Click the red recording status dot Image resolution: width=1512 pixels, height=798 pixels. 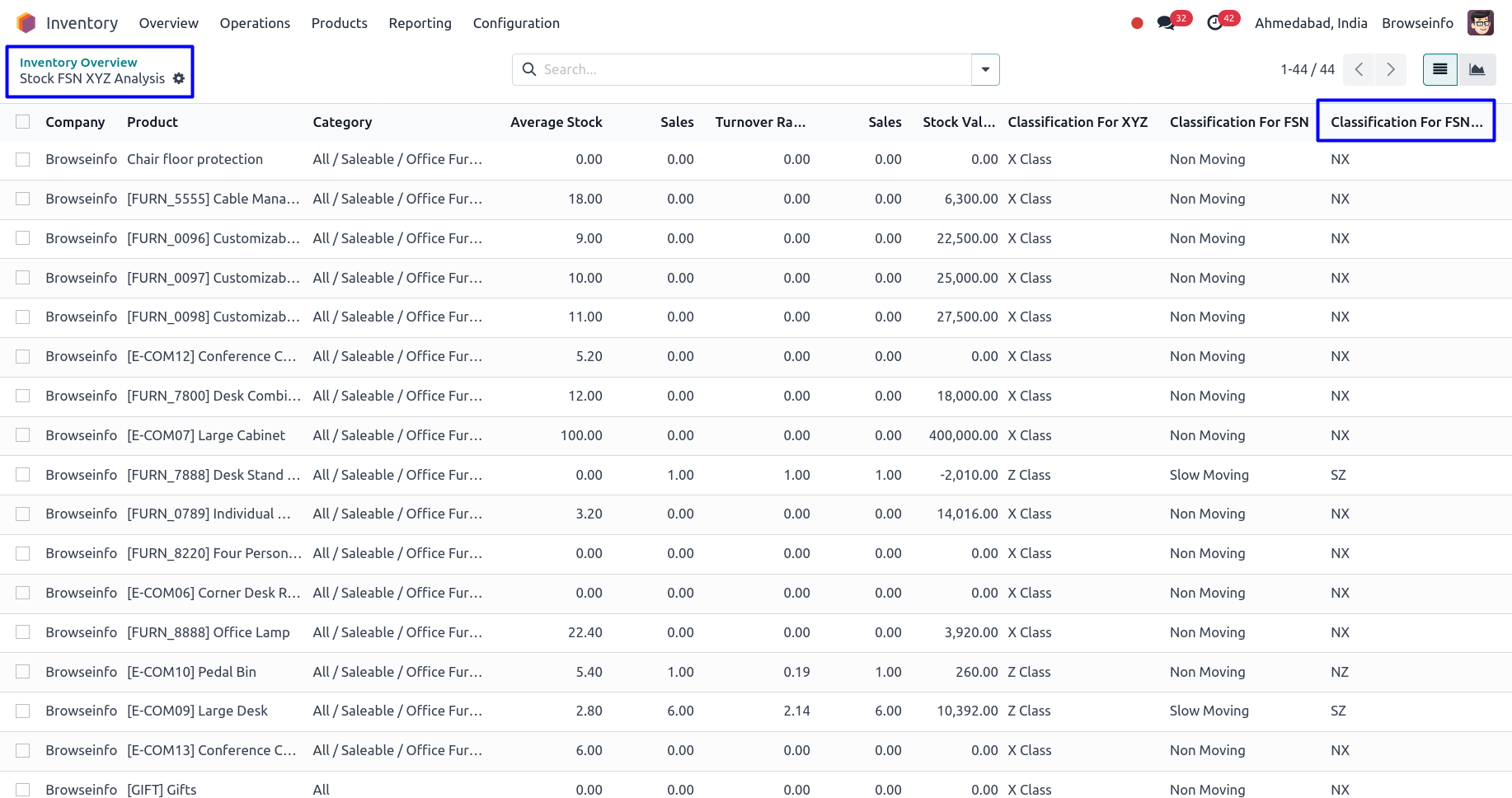click(x=1137, y=23)
